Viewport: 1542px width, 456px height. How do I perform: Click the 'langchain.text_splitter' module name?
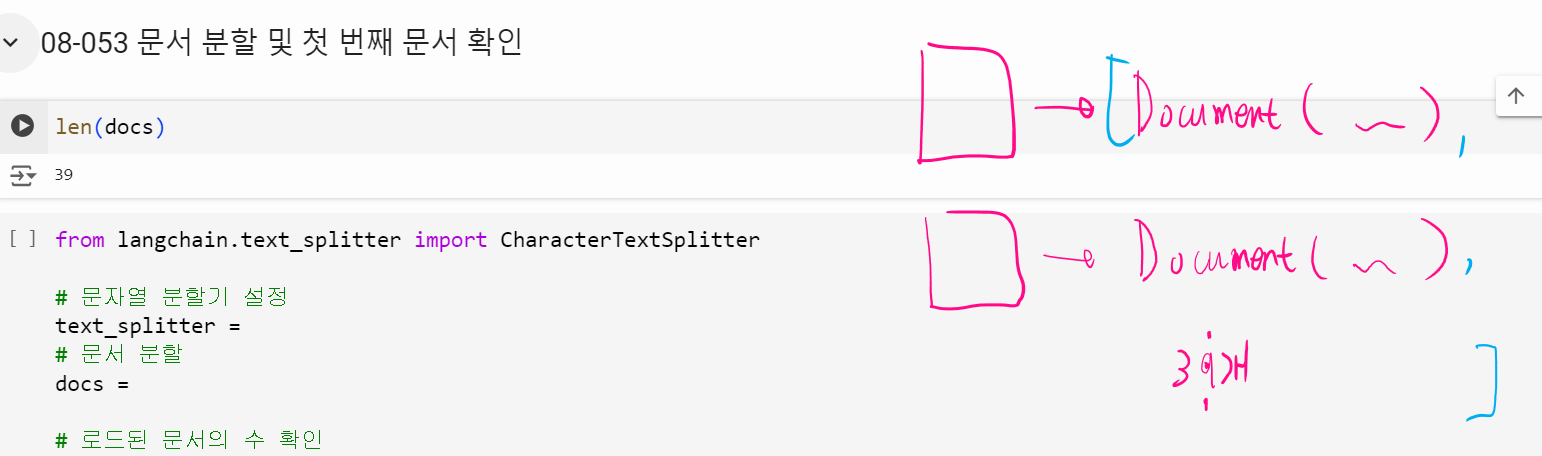click(259, 240)
